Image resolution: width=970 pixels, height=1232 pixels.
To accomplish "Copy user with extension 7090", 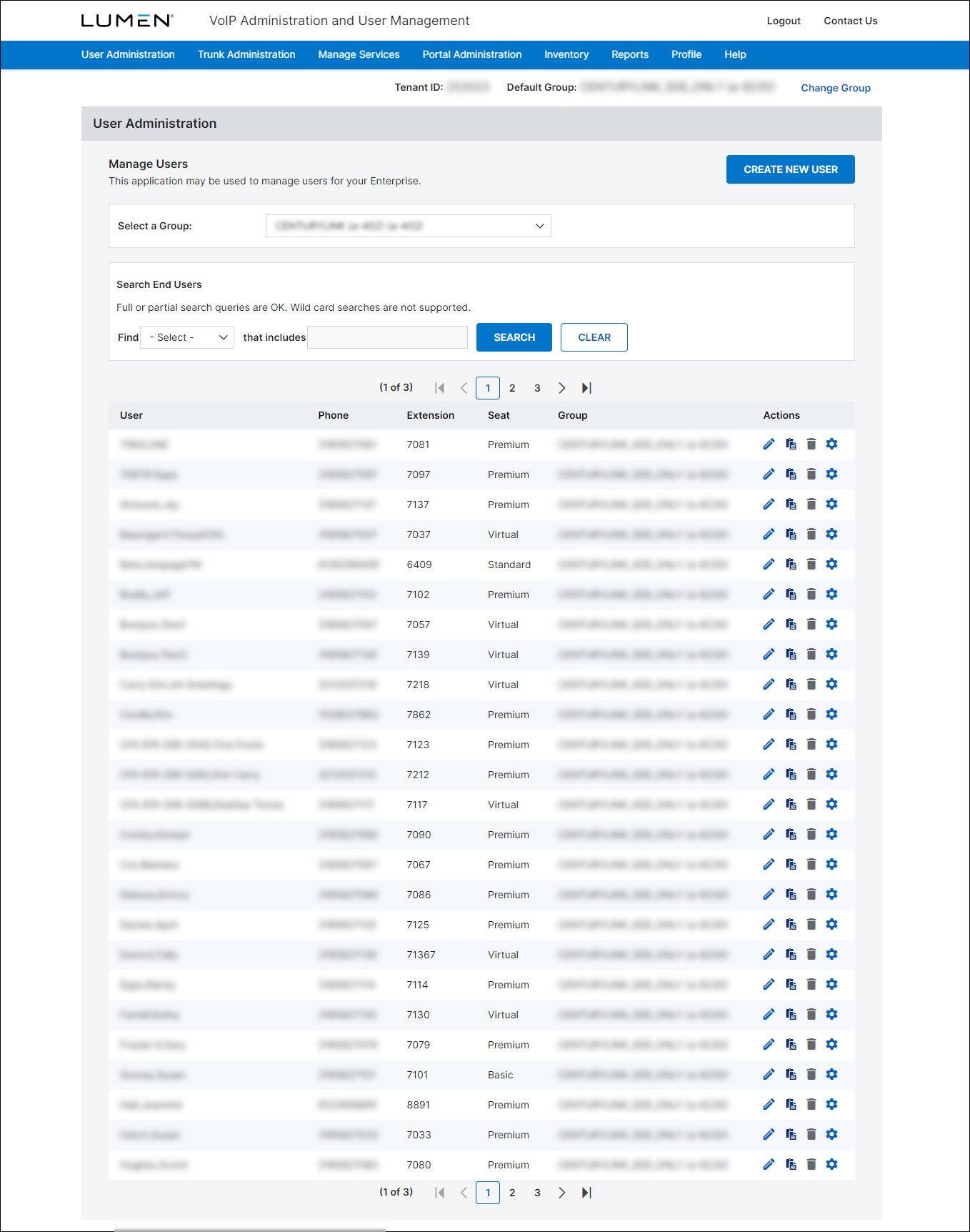I will (791, 835).
